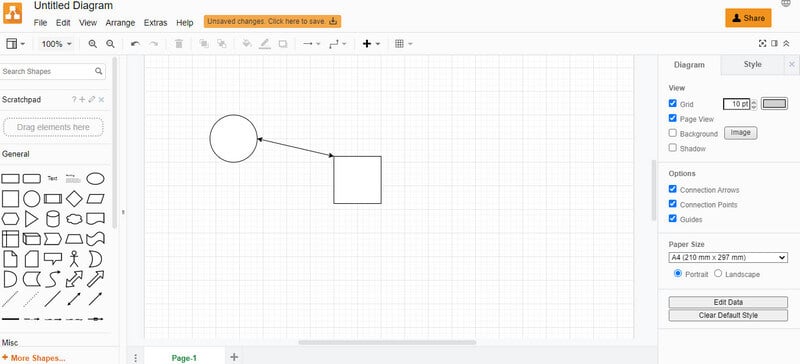The height and width of the screenshot is (364, 800).
Task: Toggle the Page View checkbox
Action: 672,118
